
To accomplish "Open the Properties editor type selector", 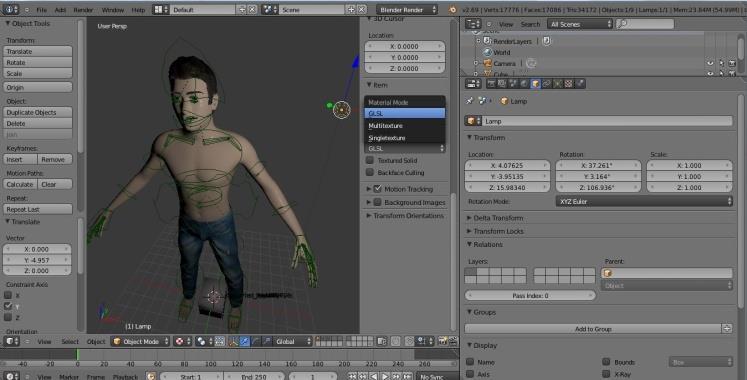I will click(x=473, y=84).
